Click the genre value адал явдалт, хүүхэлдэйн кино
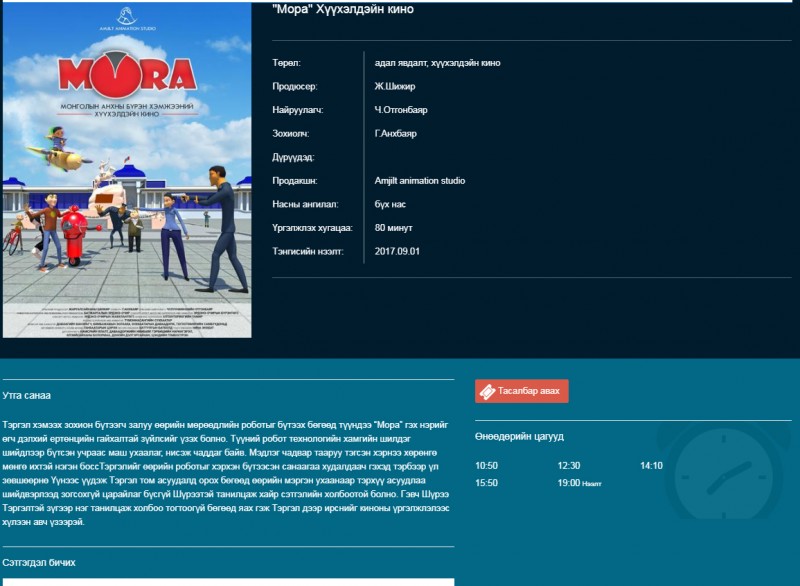 437,63
